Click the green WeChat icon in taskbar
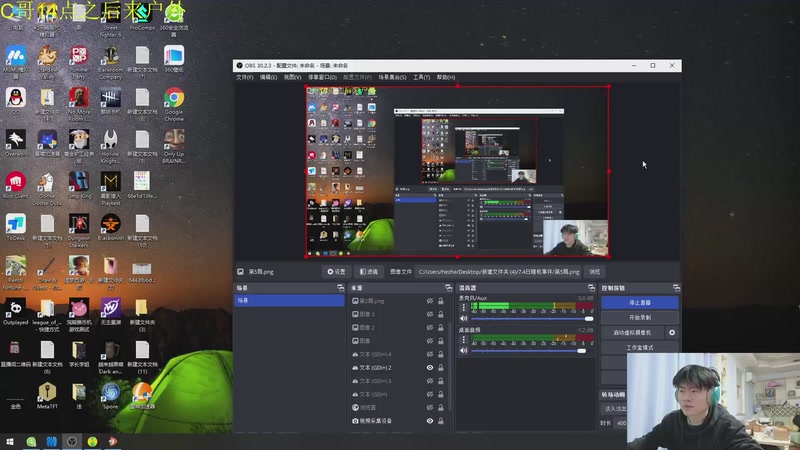Image resolution: width=800 pixels, height=450 pixels. [x=31, y=442]
